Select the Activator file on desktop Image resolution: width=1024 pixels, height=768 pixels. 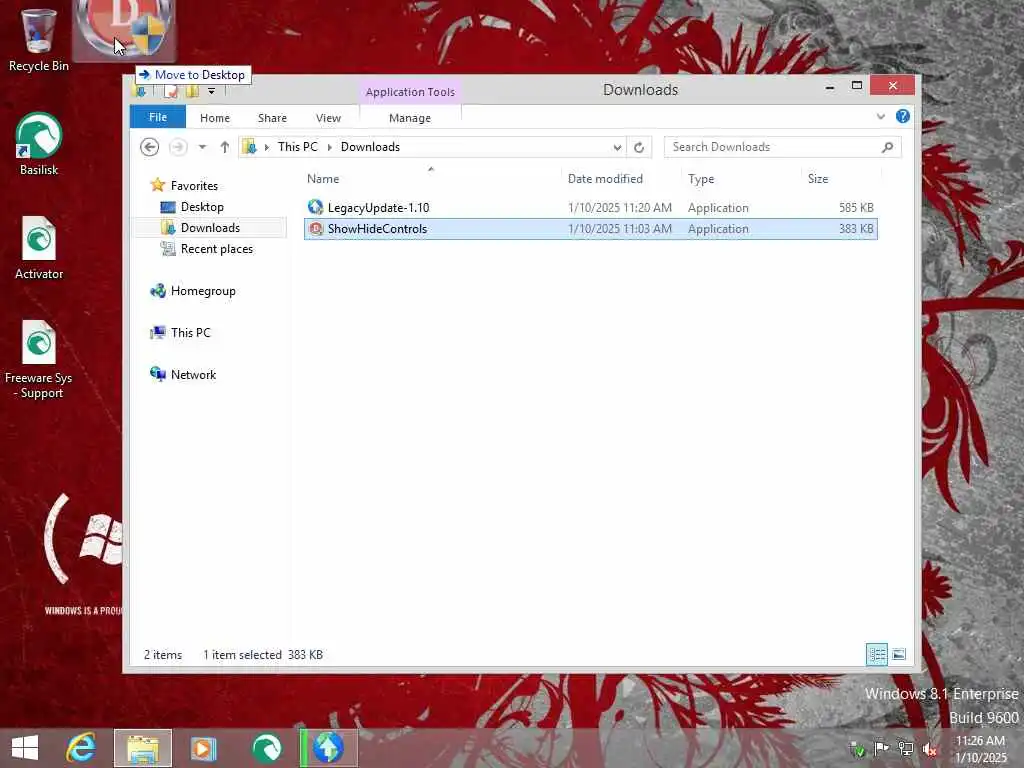click(x=39, y=248)
